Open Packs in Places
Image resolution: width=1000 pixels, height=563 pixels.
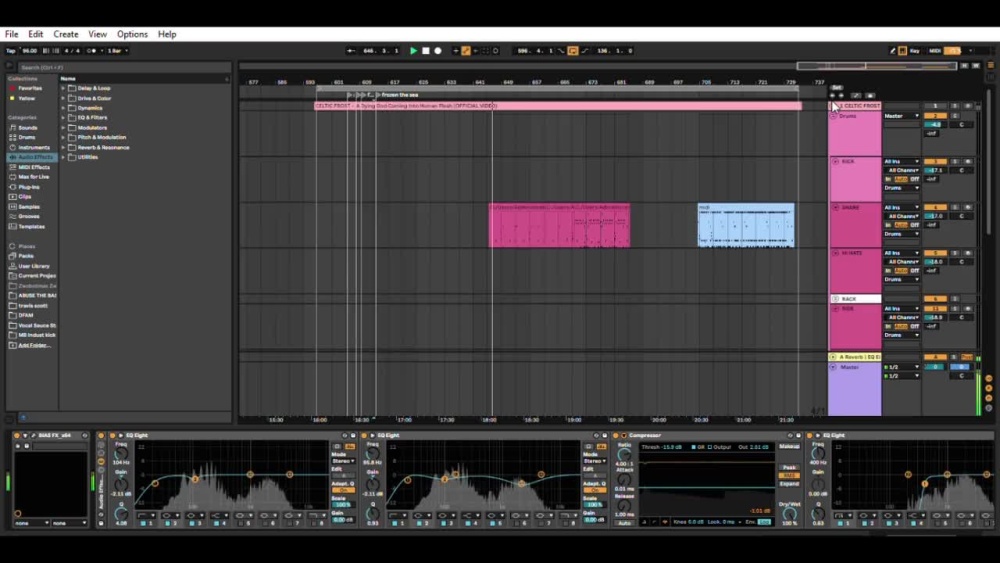click(26, 256)
